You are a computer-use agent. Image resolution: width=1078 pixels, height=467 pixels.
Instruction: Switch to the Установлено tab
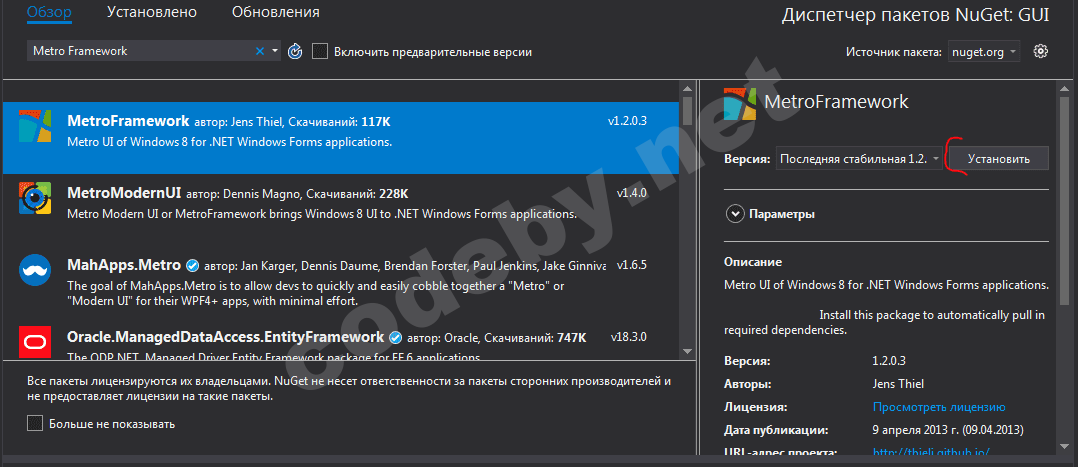tap(152, 12)
